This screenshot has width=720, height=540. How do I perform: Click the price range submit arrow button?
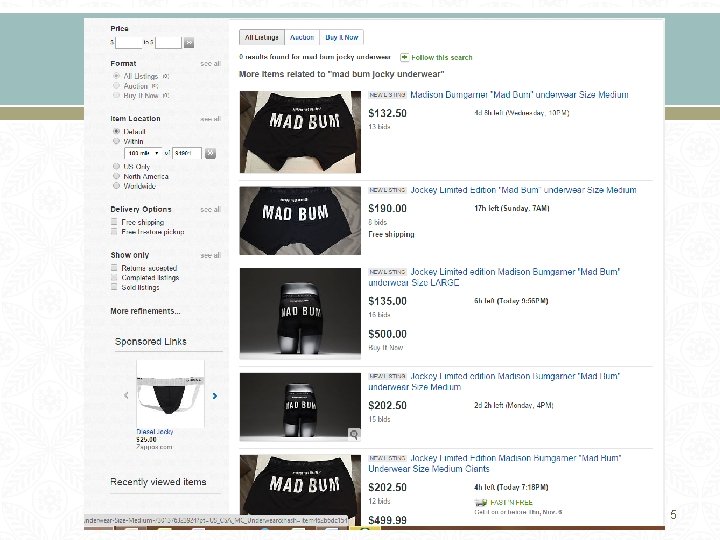189,43
